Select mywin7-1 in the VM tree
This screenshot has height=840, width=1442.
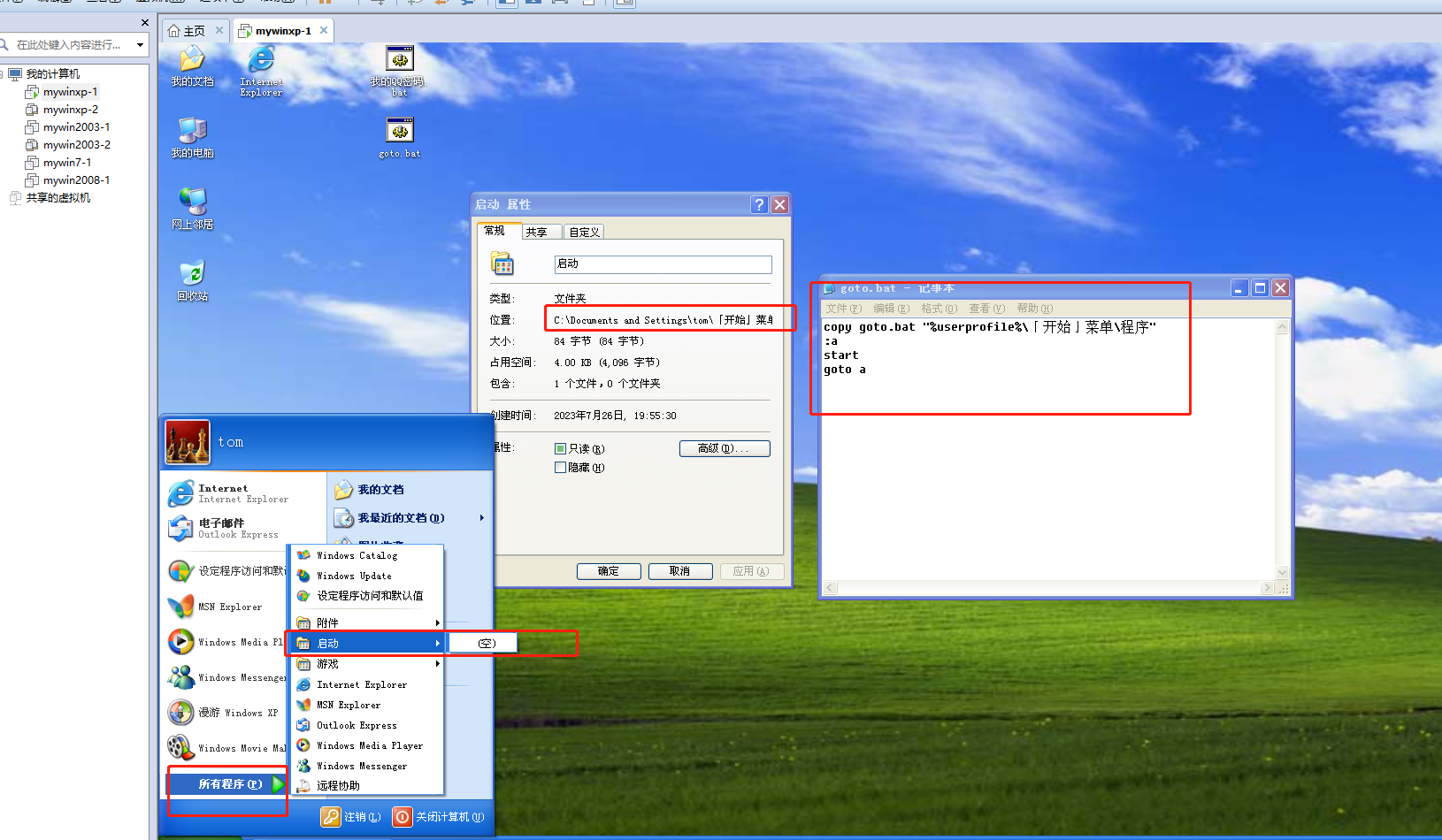point(67,163)
